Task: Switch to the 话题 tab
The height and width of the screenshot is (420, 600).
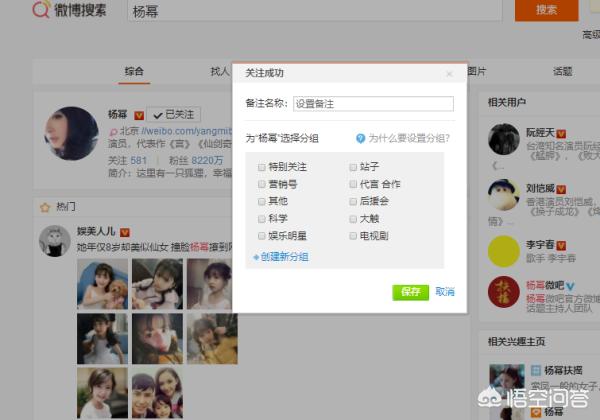Action: (562, 71)
